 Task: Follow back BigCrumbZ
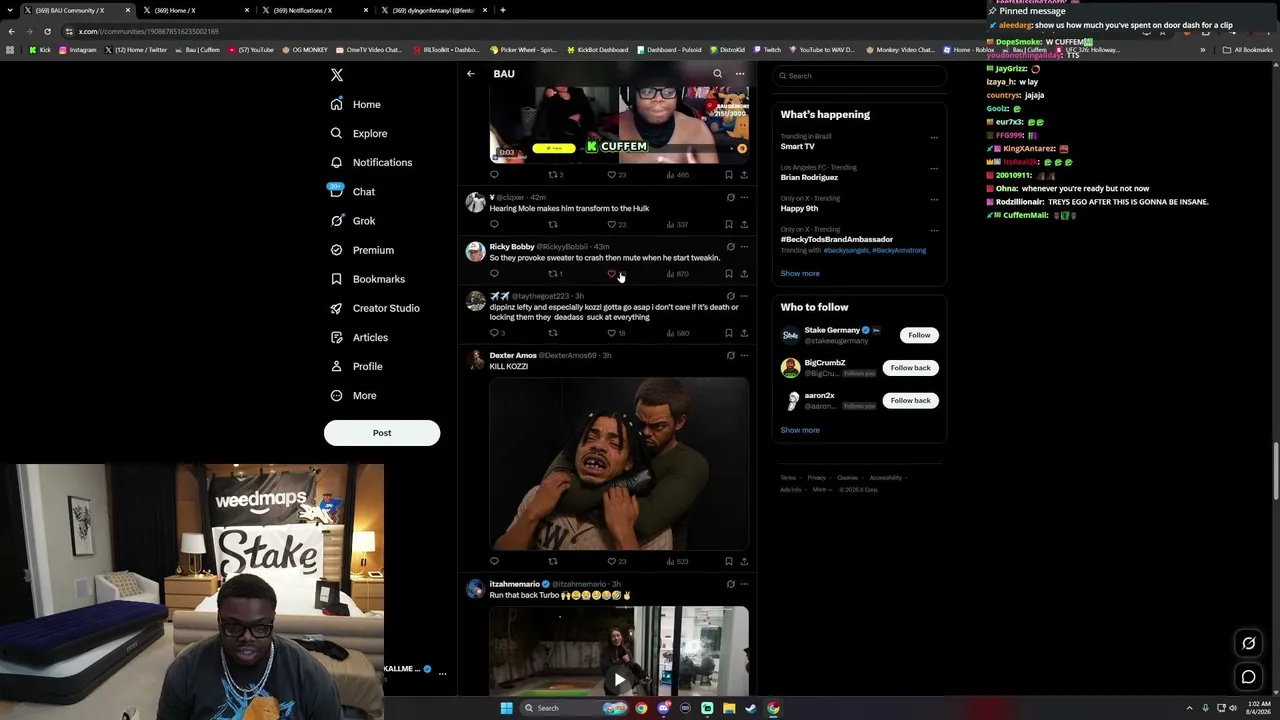(x=910, y=368)
